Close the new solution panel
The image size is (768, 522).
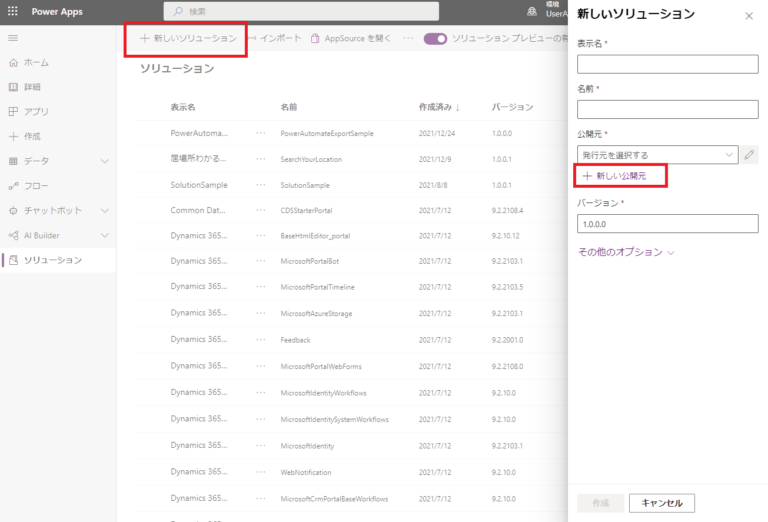pyautogui.click(x=749, y=16)
